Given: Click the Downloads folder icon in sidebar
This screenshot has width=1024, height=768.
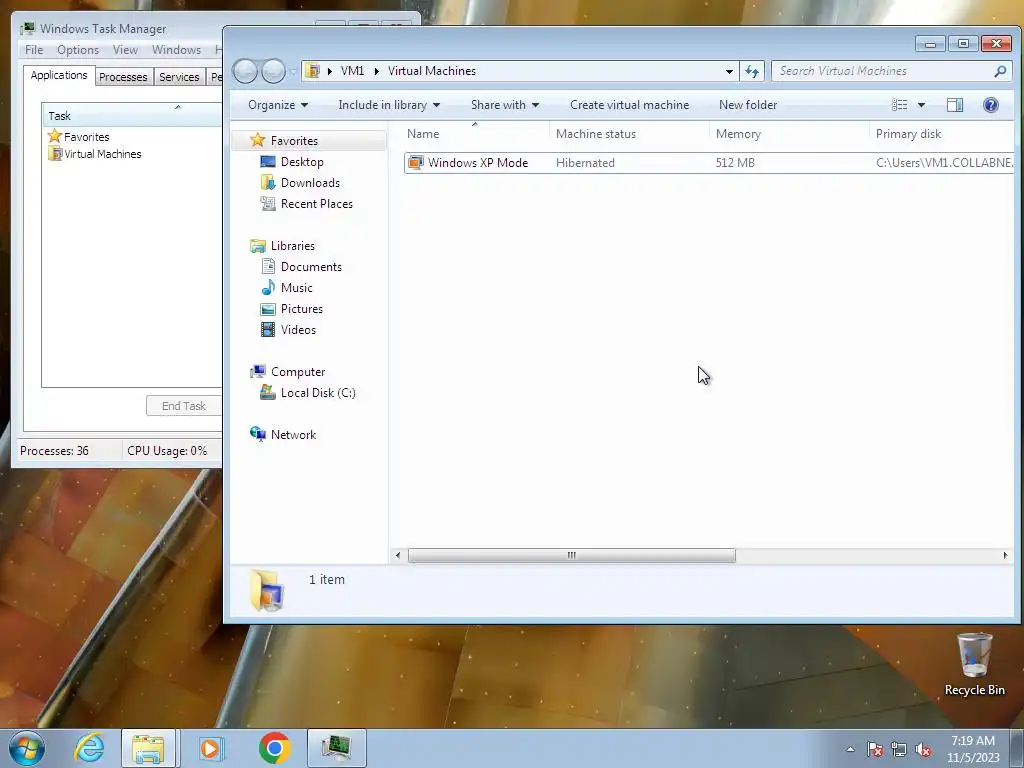Looking at the screenshot, I should click(x=268, y=182).
